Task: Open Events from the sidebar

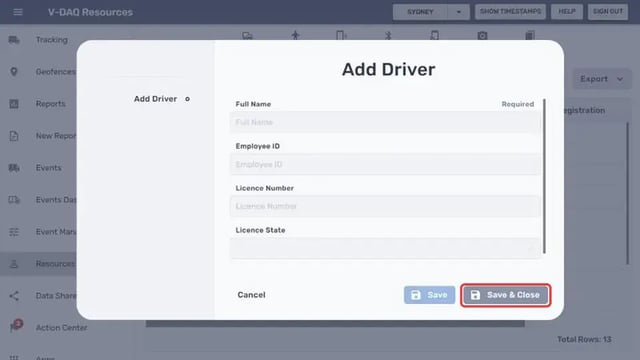Action: coord(49,168)
